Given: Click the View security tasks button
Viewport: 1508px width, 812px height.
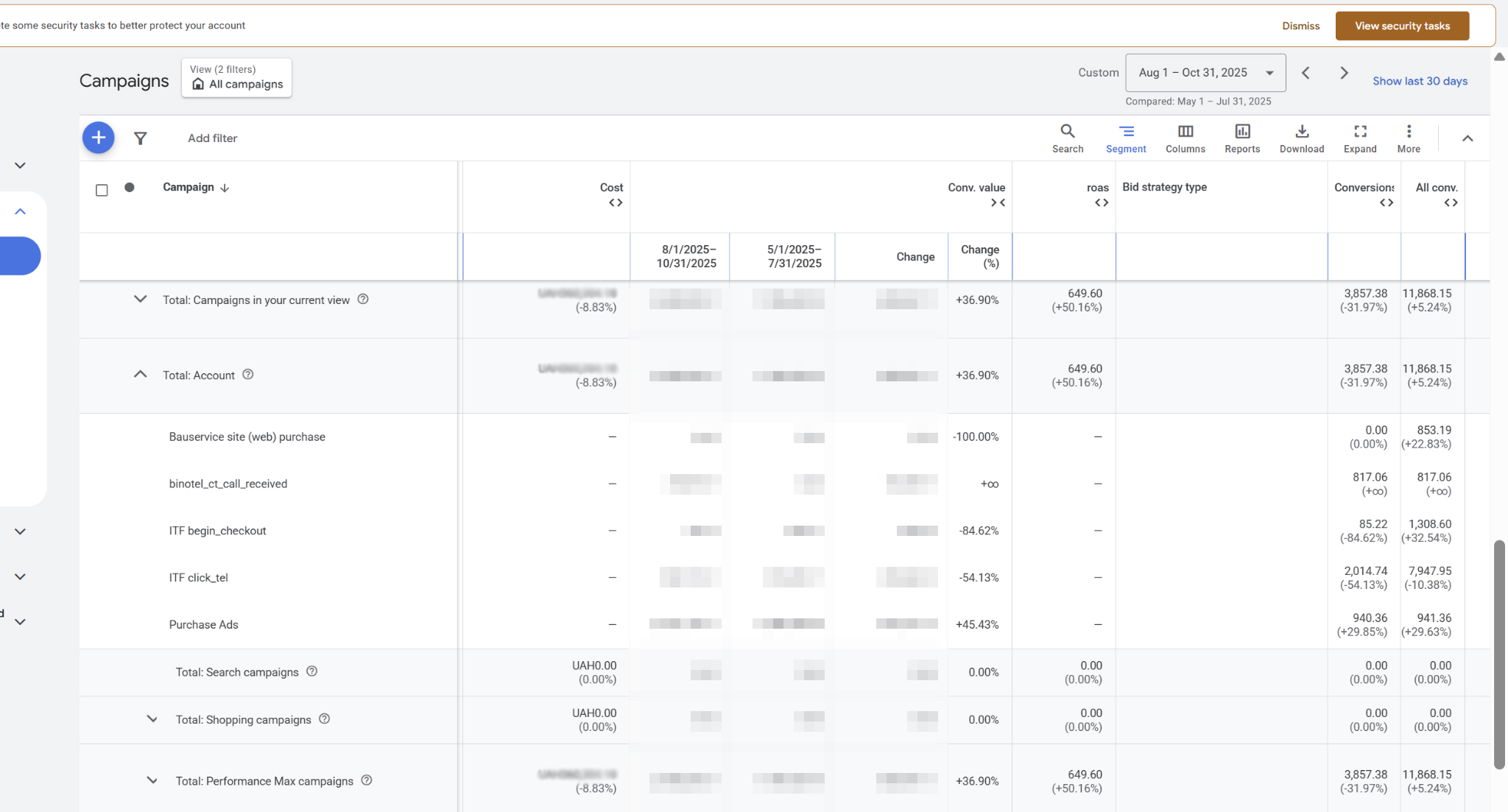Looking at the screenshot, I should tap(1402, 26).
